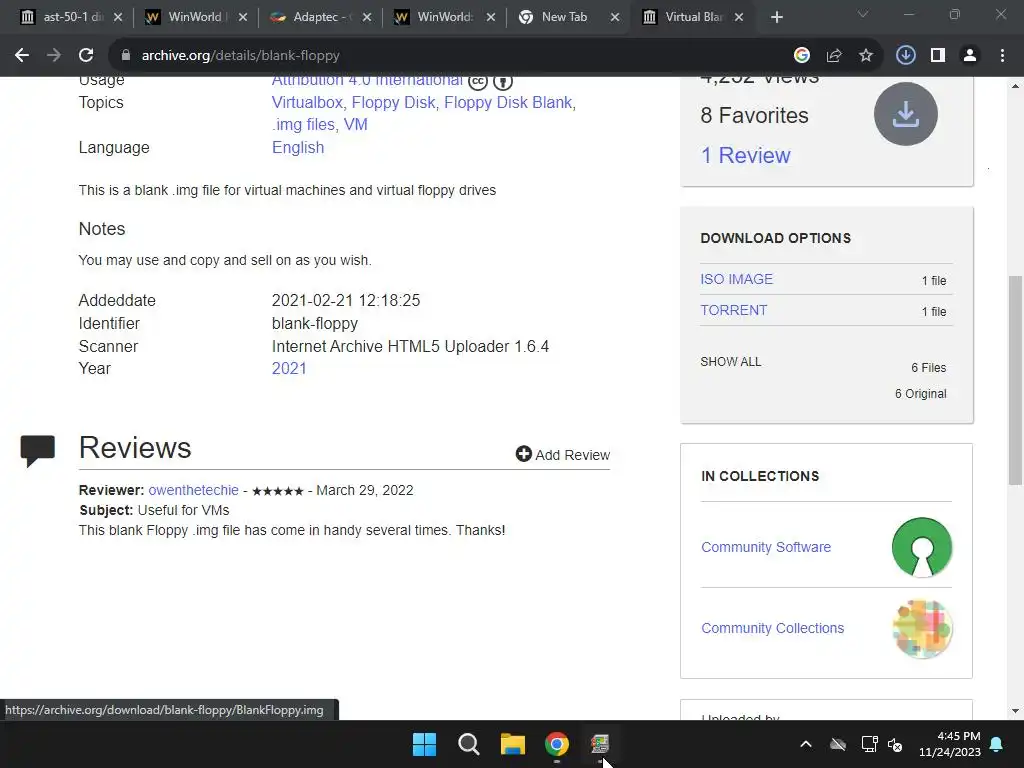Open File Explorer from taskbar
This screenshot has height=768, width=1024.
click(x=513, y=744)
